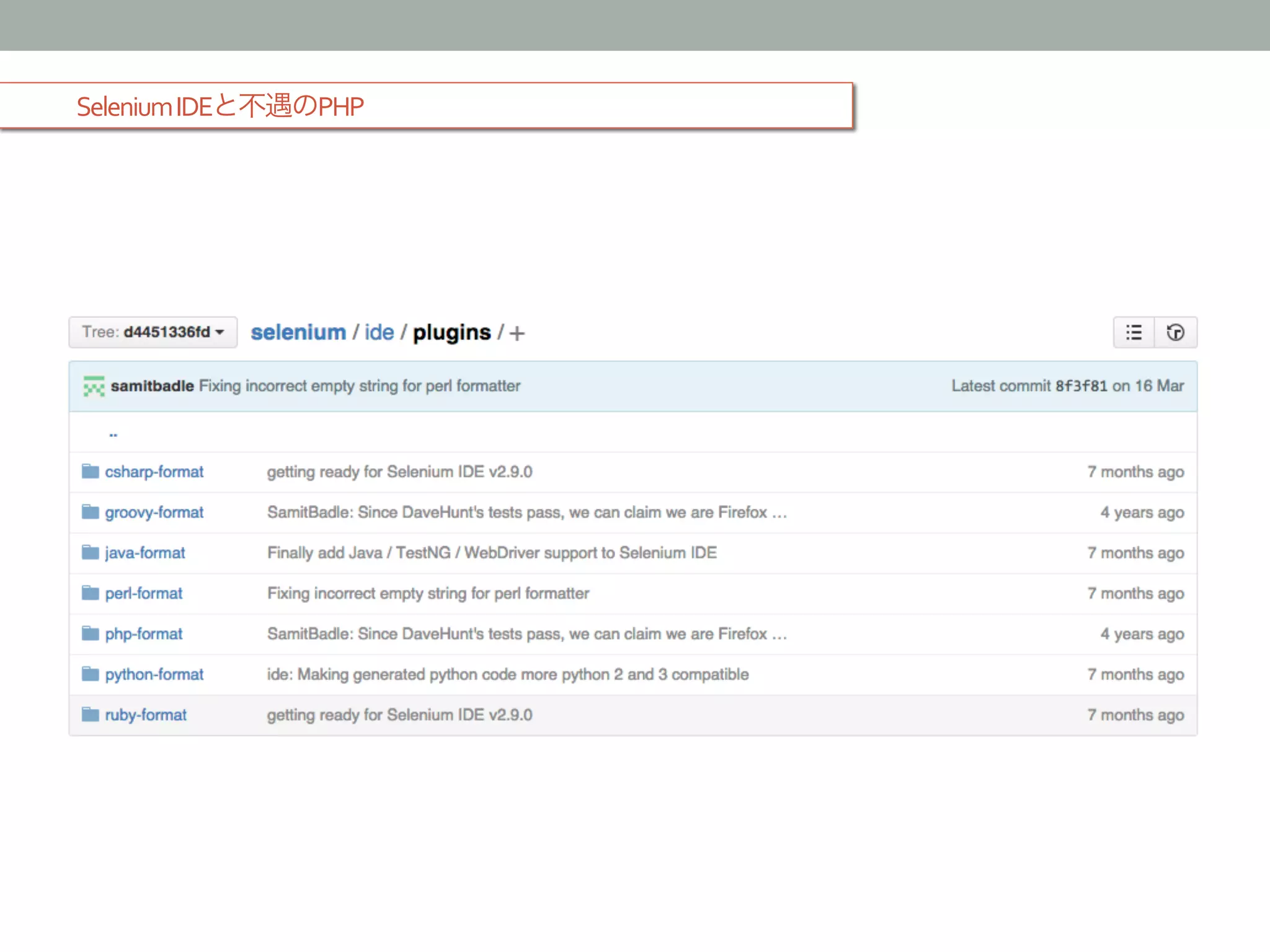Click the 'plugins' current directory name
The image size is (1270, 952).
(451, 333)
